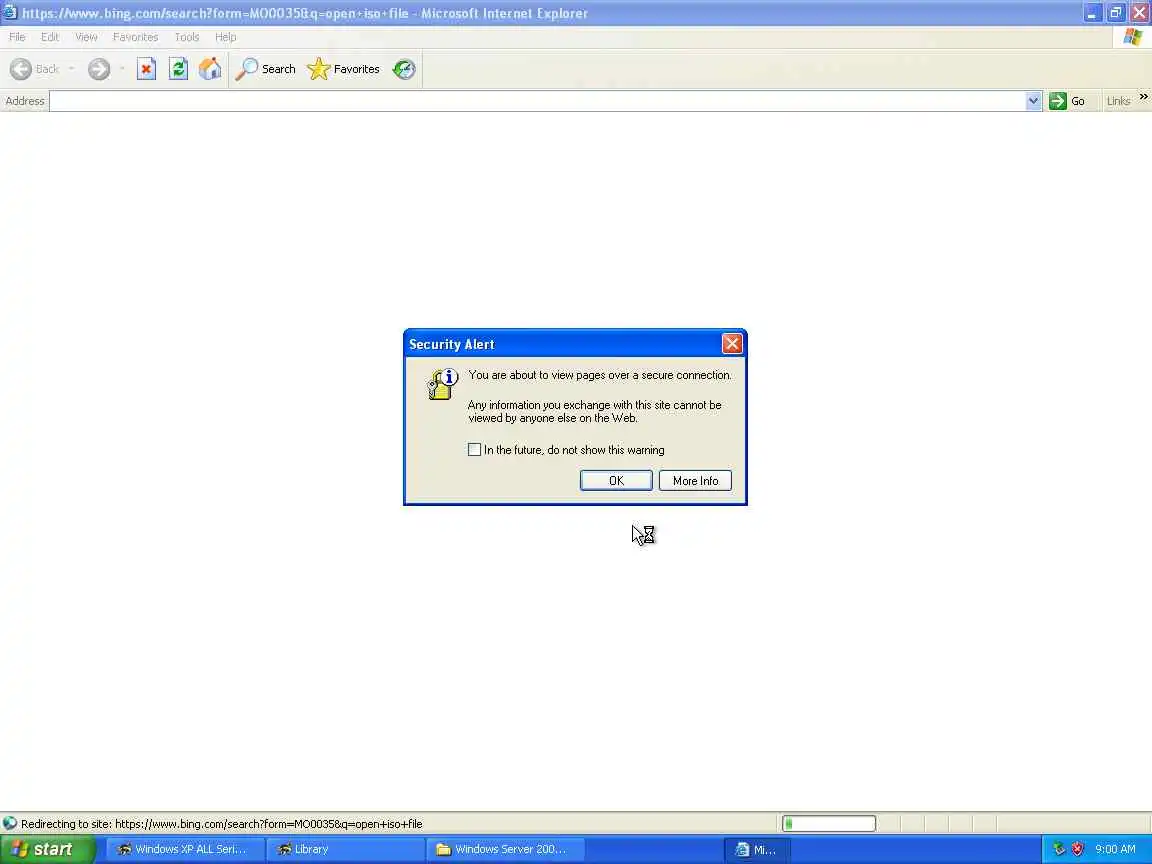Close the Security Alert dialog
The image size is (1152, 864).
point(732,344)
